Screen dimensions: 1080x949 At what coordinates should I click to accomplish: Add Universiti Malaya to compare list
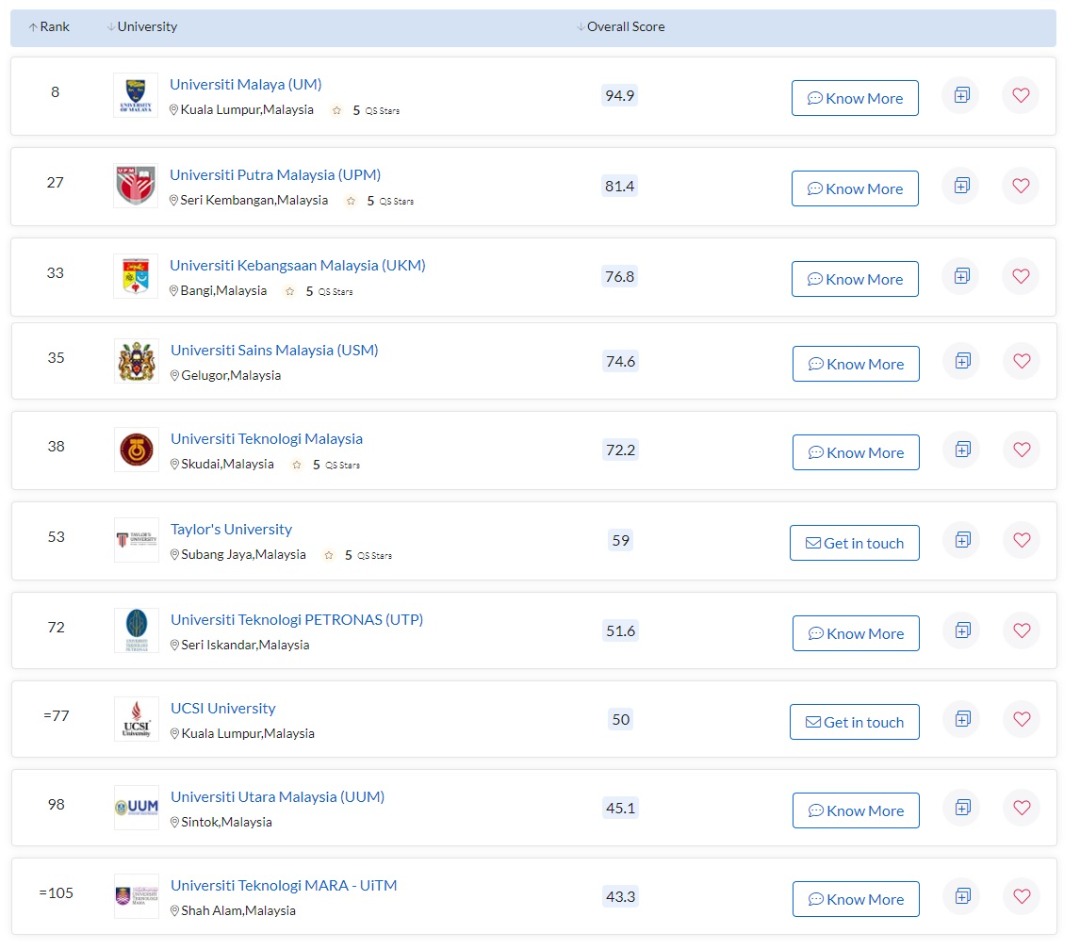962,95
